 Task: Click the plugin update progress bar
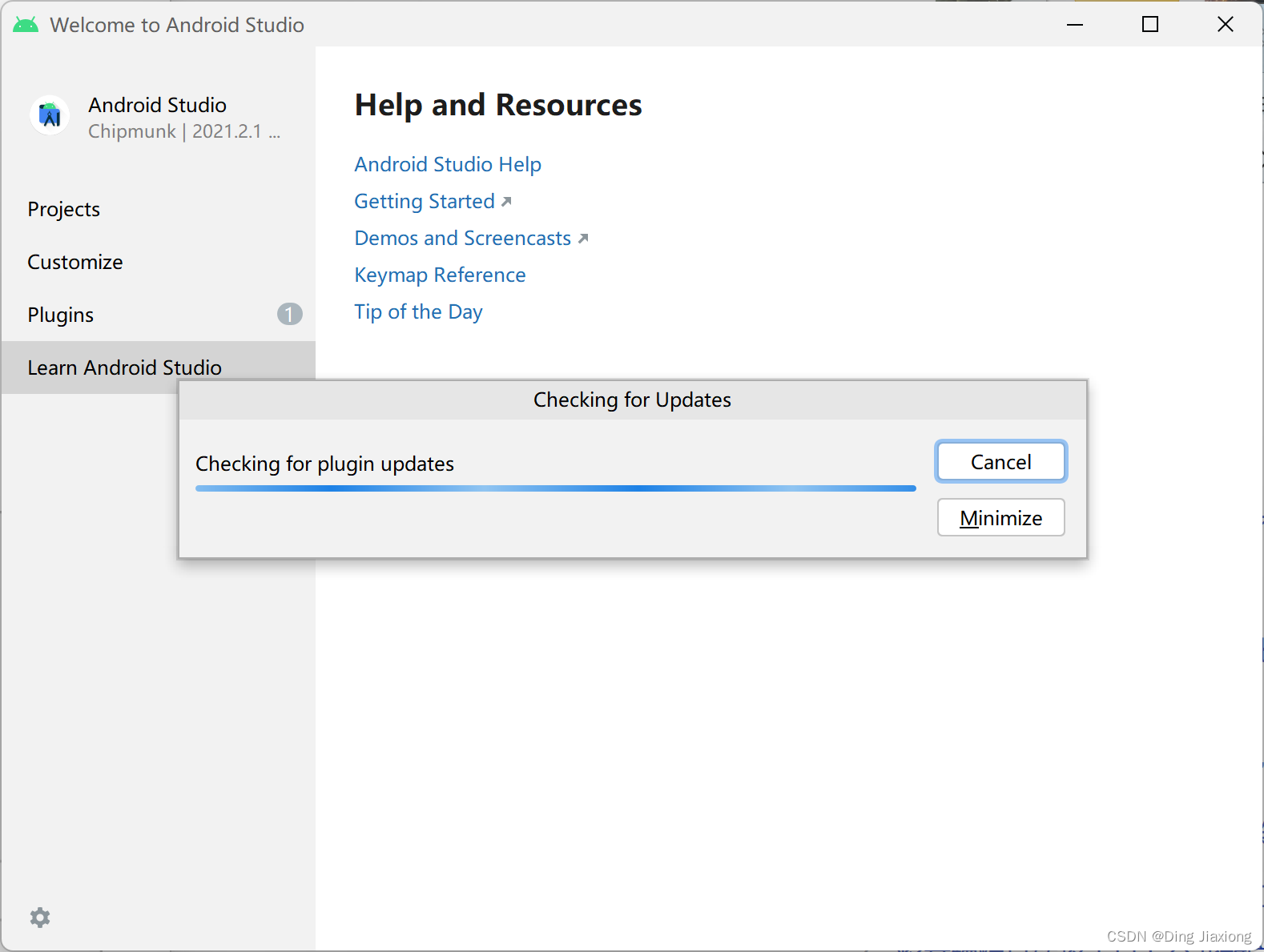tap(556, 488)
